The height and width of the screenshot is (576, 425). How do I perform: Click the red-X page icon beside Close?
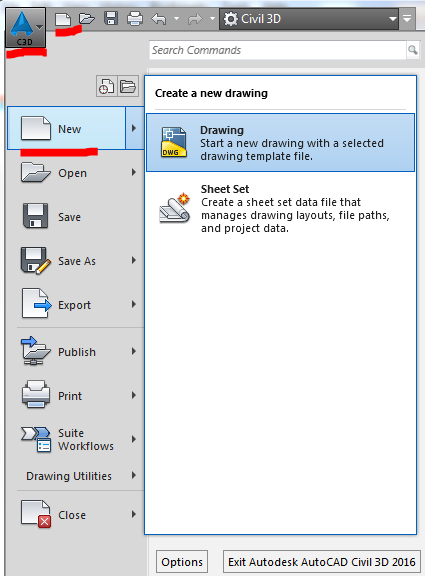click(36, 514)
